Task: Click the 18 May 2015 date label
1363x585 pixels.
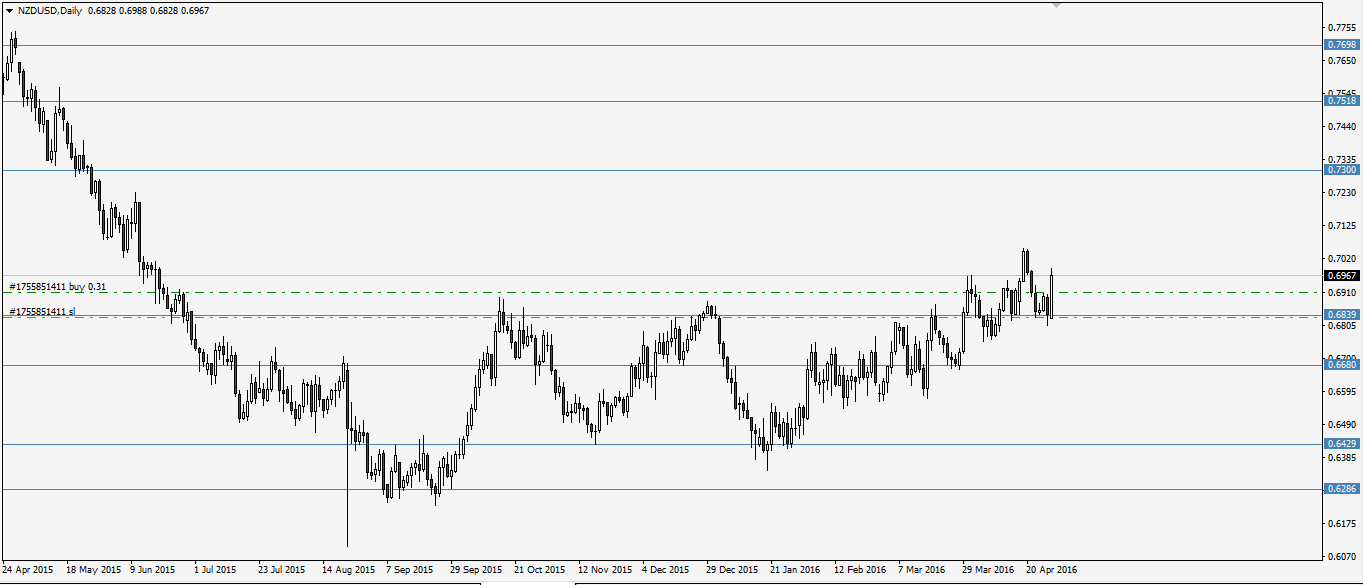Action: click(x=92, y=569)
